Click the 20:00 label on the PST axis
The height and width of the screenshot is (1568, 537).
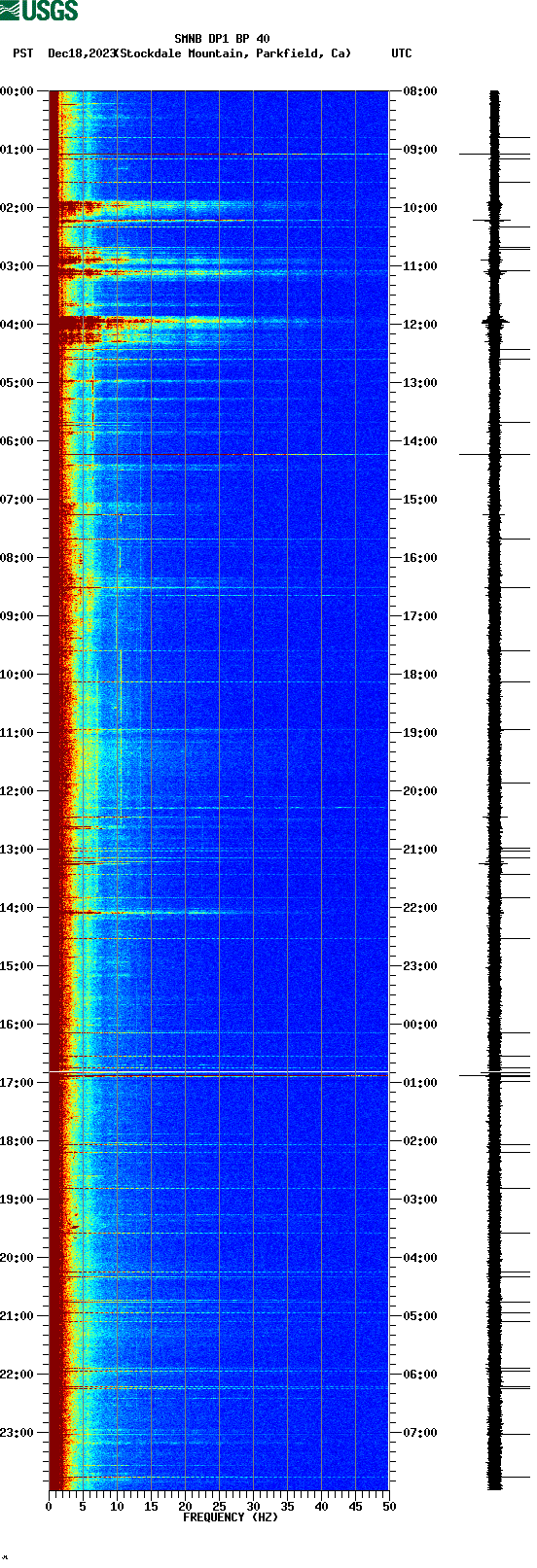tap(18, 1258)
